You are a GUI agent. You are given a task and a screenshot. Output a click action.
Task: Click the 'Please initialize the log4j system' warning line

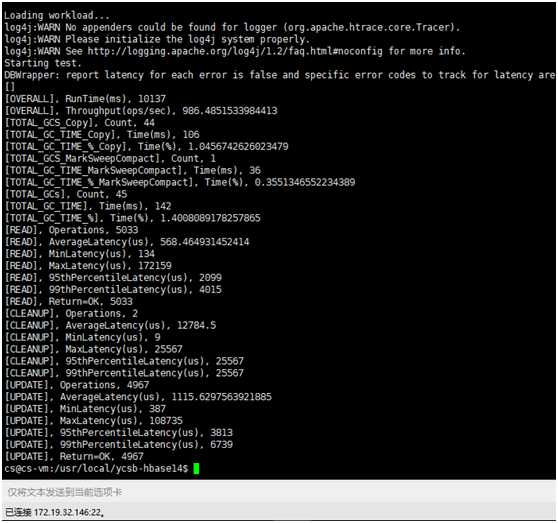coord(157,39)
